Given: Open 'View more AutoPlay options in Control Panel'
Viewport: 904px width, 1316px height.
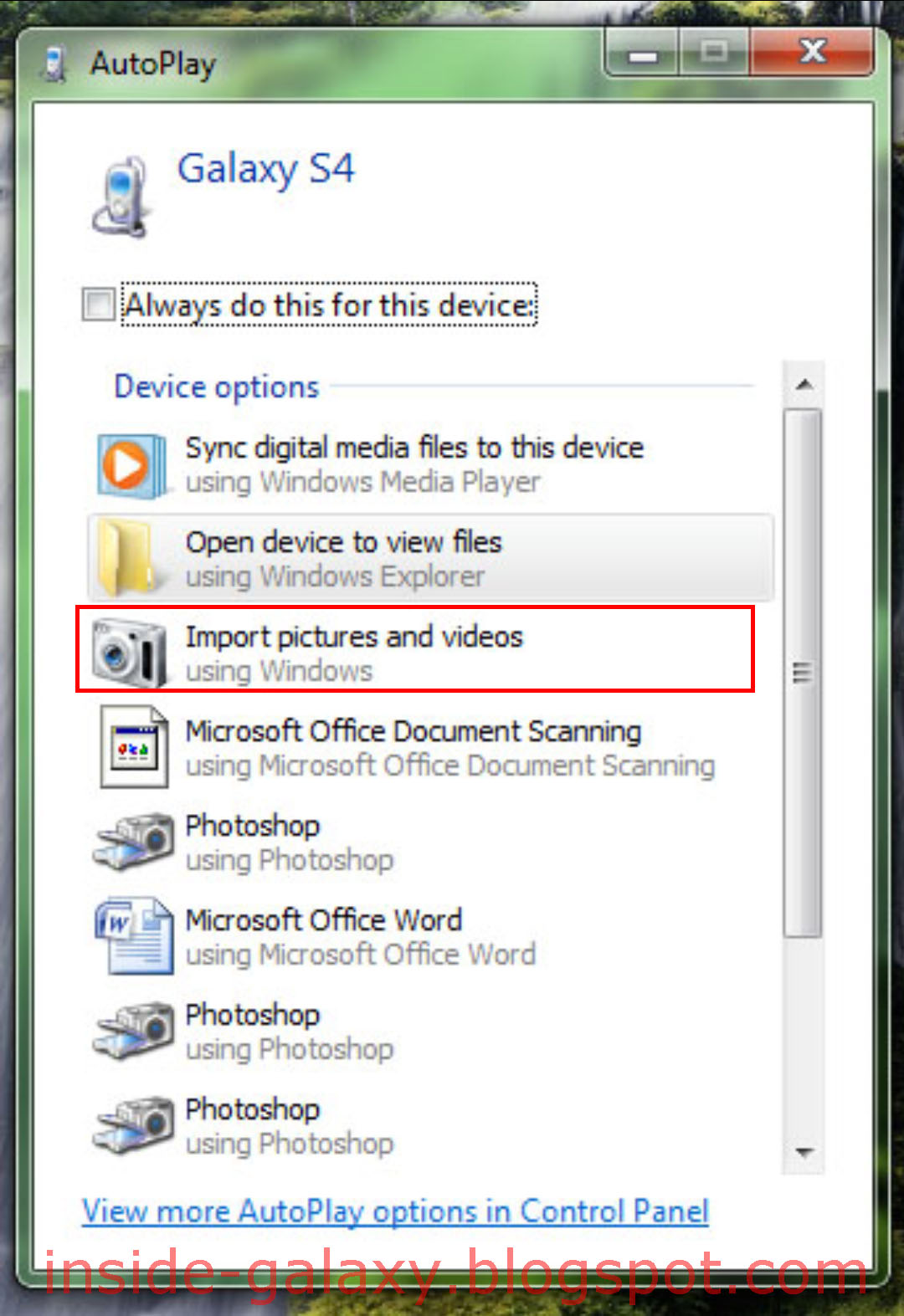Looking at the screenshot, I should click(x=394, y=1211).
